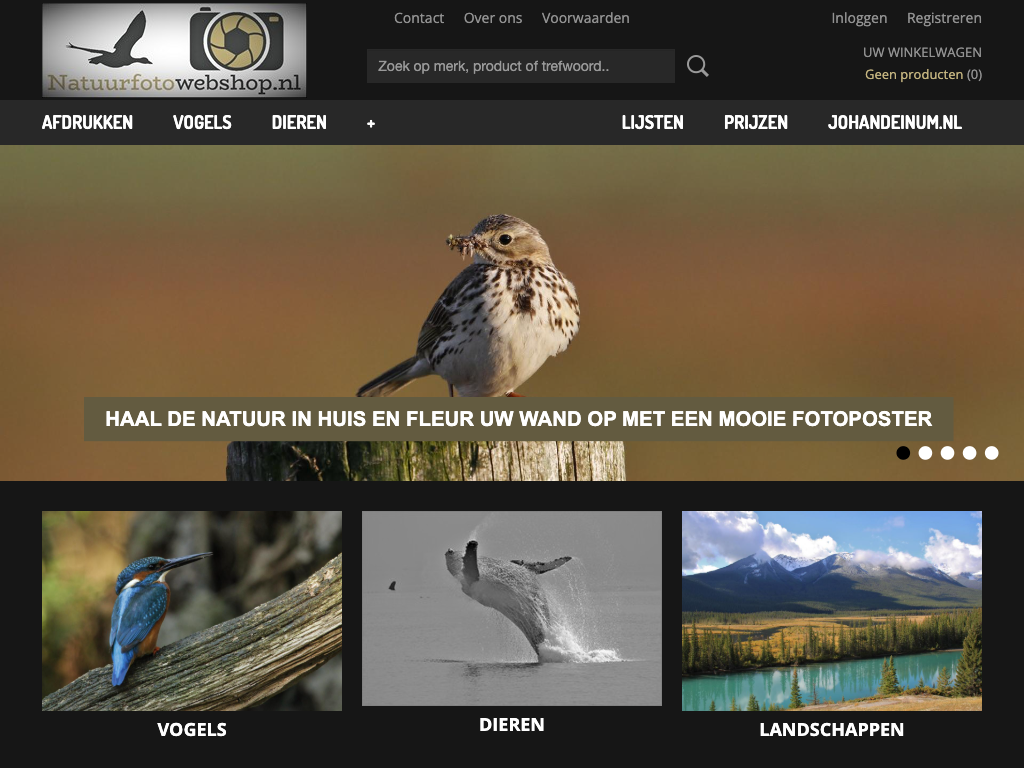Select the fifth slider dot
The width and height of the screenshot is (1024, 768).
click(992, 453)
